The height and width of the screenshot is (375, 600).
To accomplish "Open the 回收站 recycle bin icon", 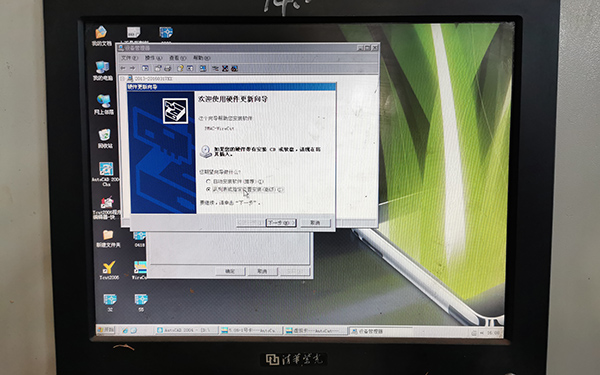I will 104,139.
